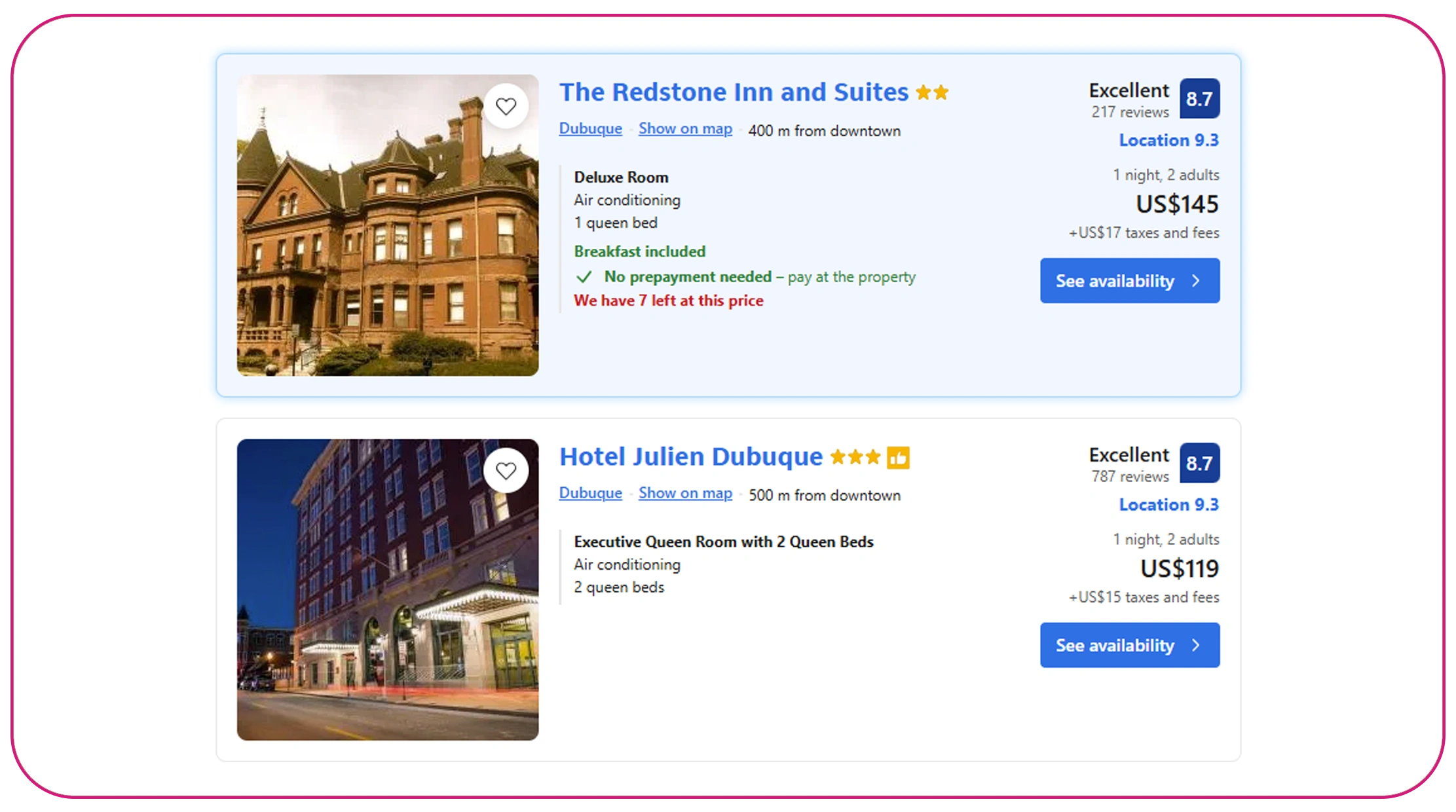
Task: Open the Redstone Inn building photo
Action: (x=388, y=225)
